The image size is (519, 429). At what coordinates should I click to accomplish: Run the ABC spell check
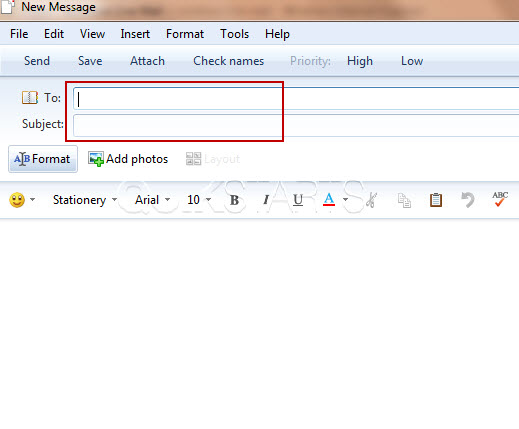500,199
